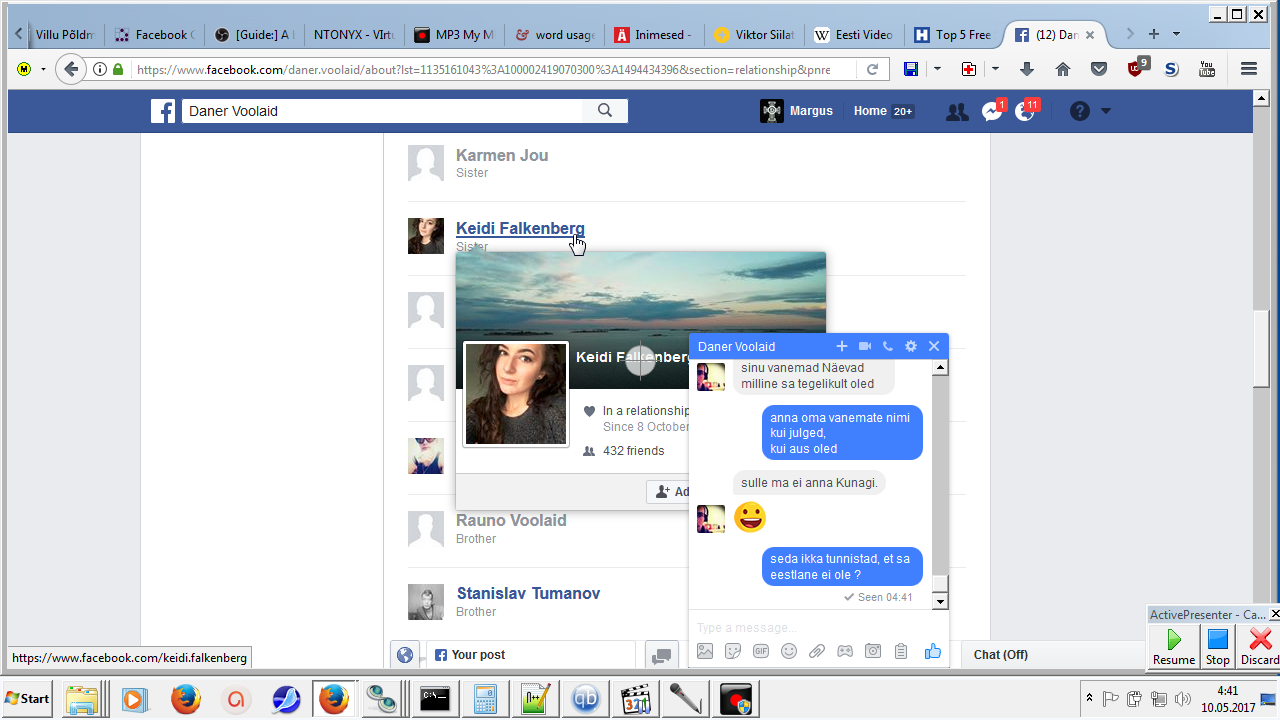Click the Home link in Facebook header
Image resolution: width=1280 pixels, height=720 pixels.
870,111
